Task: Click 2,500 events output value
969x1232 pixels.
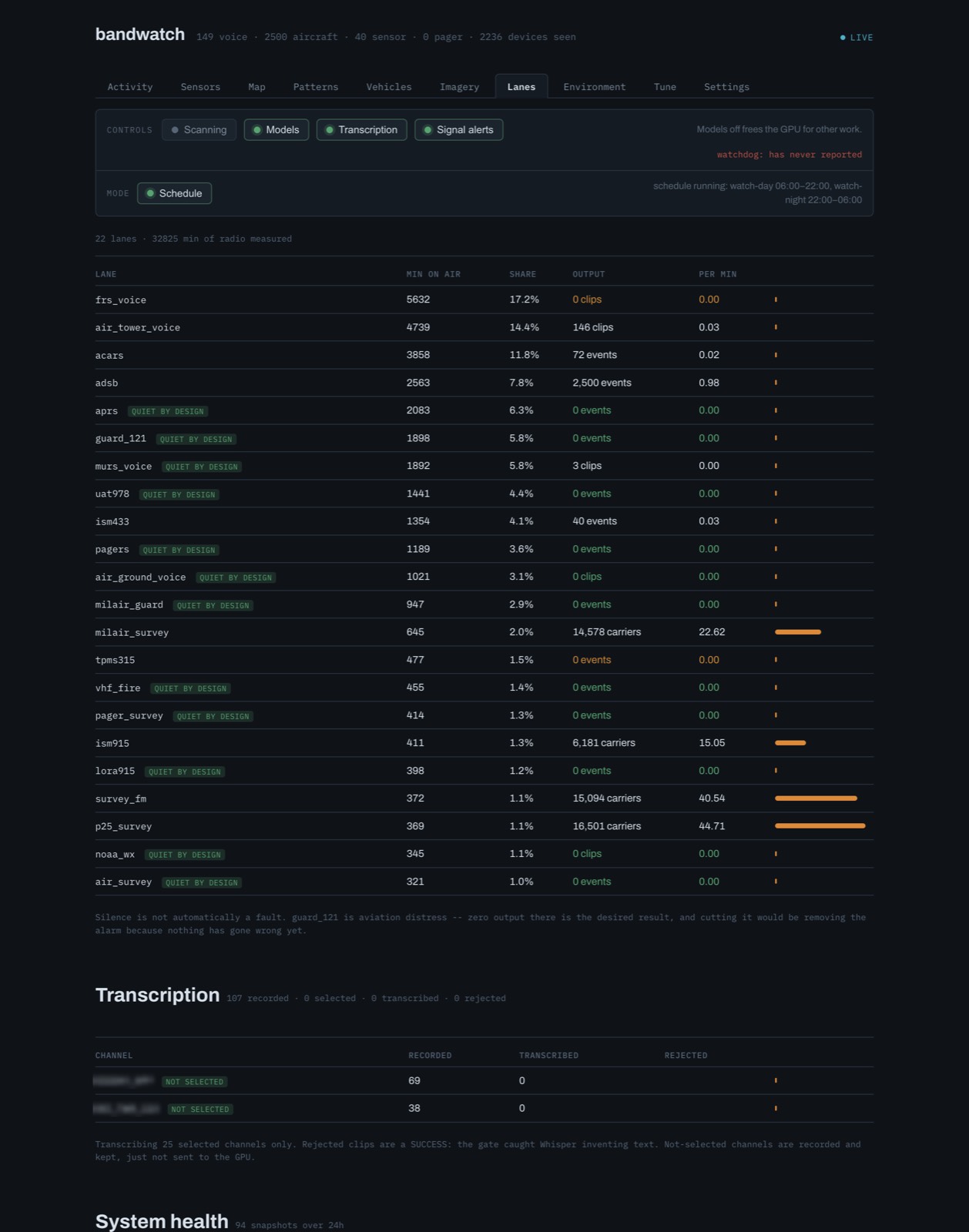Action: 602,383
